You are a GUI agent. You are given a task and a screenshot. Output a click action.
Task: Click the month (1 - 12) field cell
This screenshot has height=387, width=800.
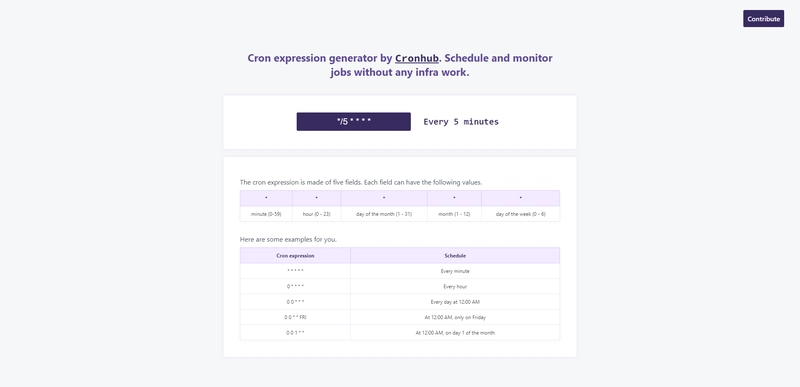(x=454, y=214)
